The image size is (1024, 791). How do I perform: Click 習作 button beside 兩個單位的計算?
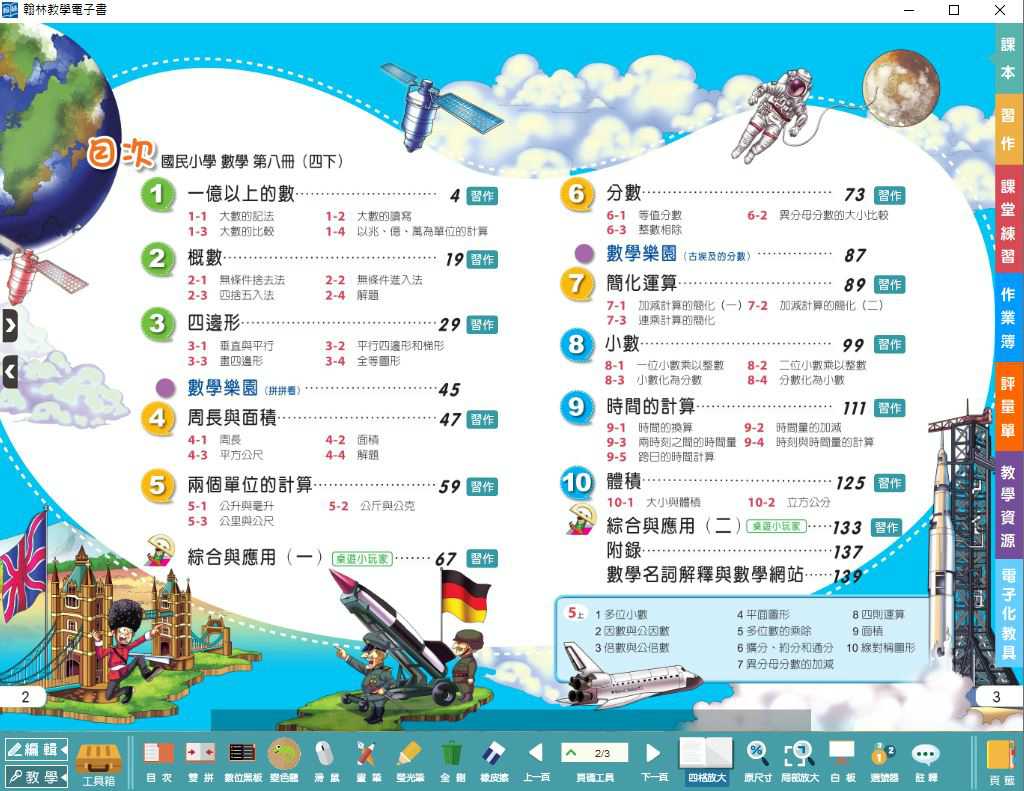483,487
